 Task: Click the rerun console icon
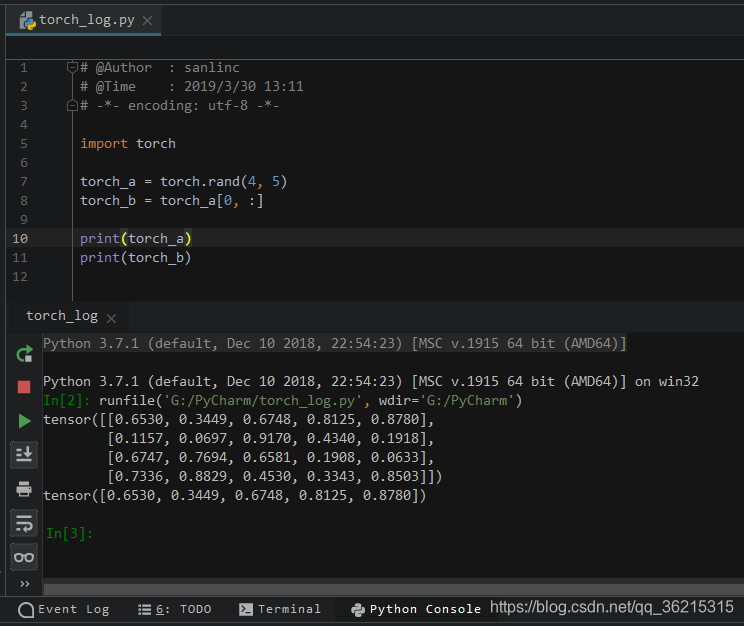(x=24, y=354)
